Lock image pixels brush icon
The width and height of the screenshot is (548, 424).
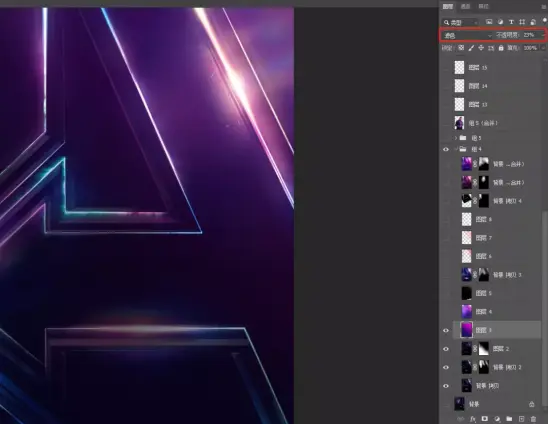[471, 48]
